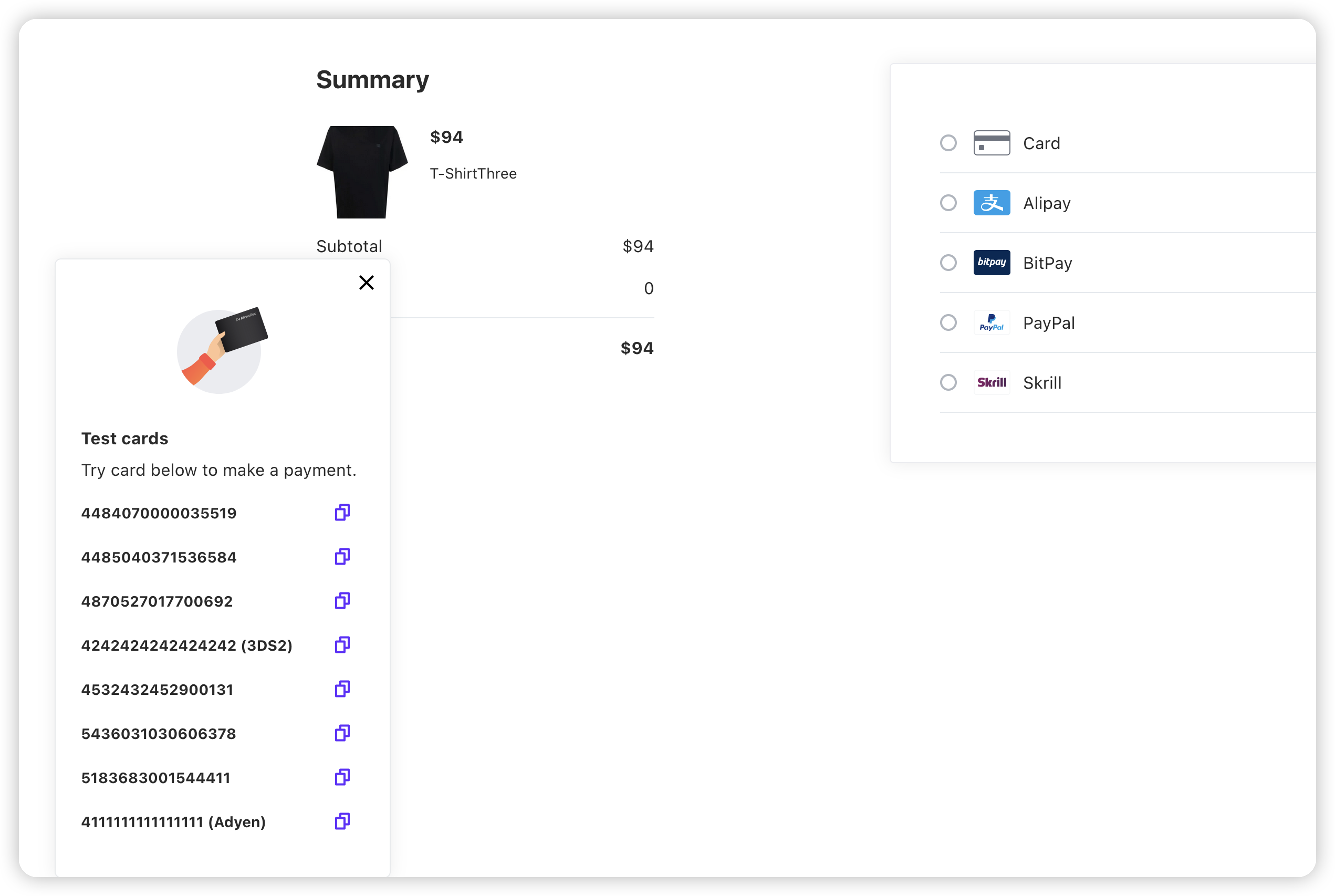Copy test card 4870527017700692
This screenshot has height=896, width=1335.
[342, 600]
